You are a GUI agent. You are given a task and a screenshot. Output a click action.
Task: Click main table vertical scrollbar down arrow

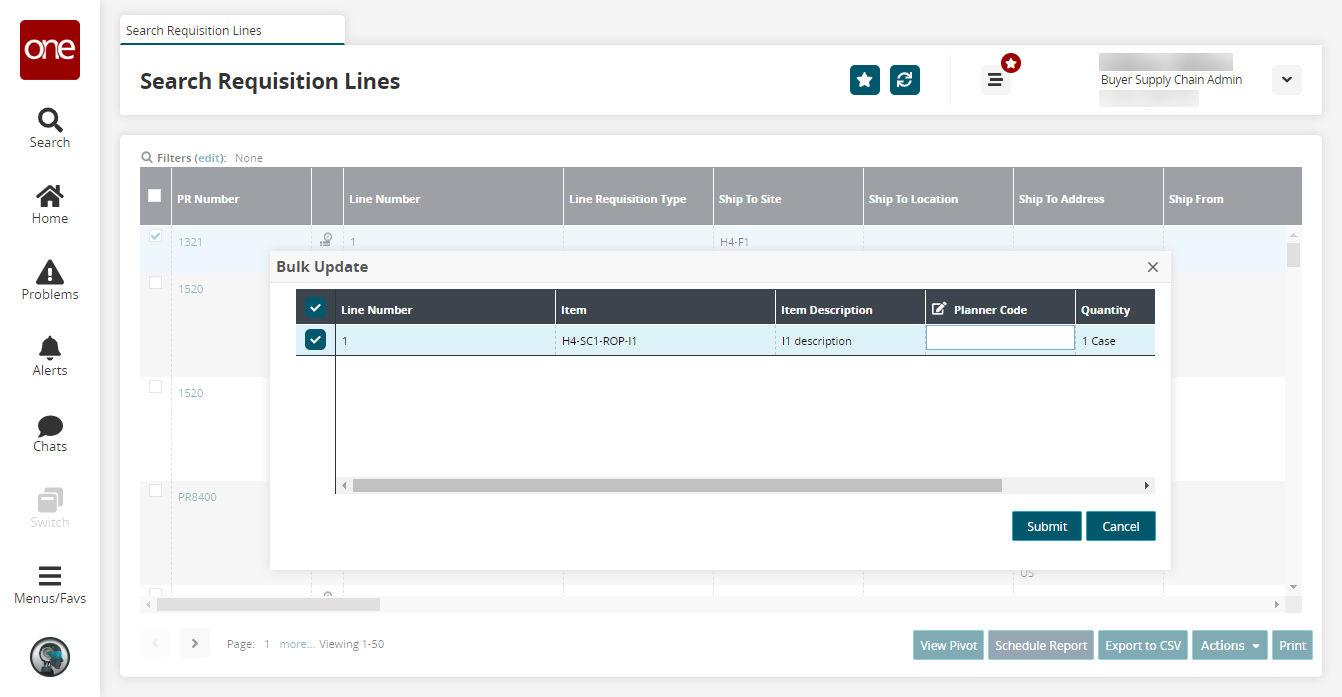[1293, 586]
